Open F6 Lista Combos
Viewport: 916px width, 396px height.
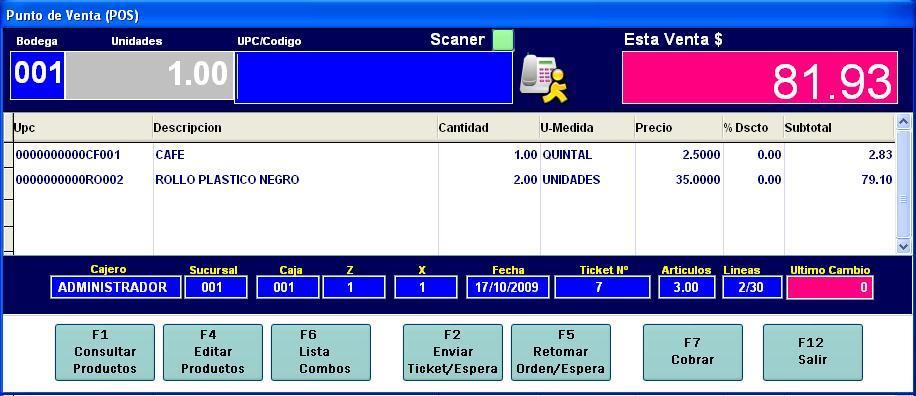point(321,352)
